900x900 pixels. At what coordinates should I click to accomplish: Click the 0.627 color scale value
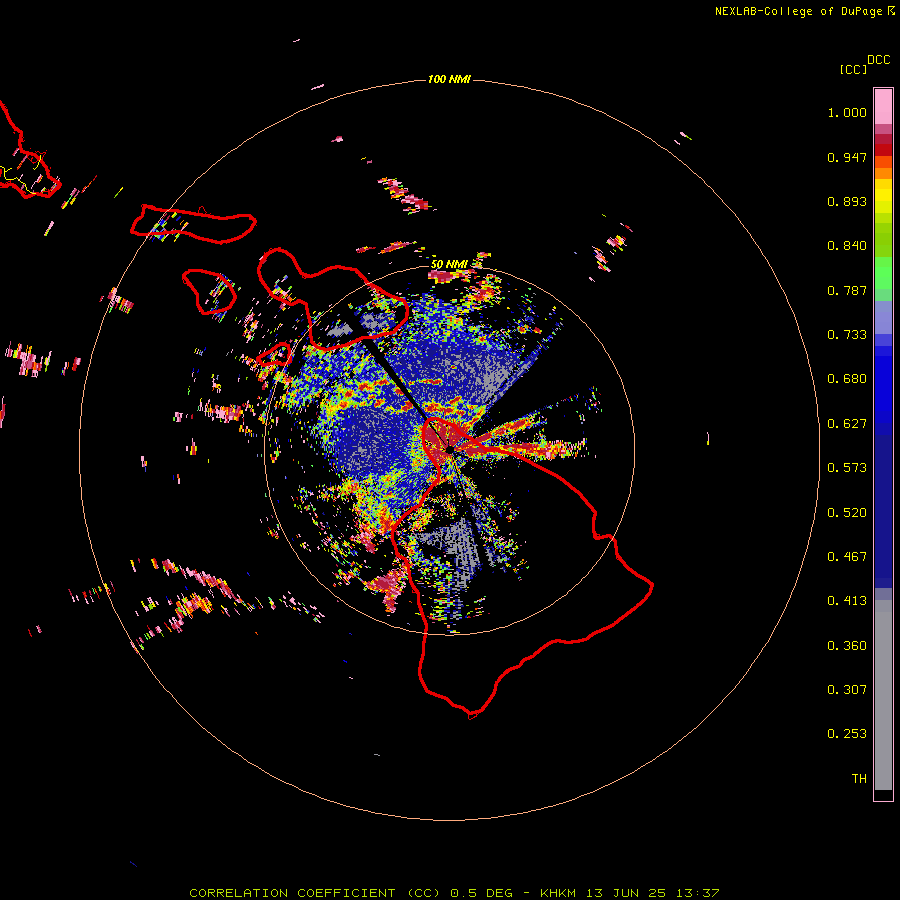click(x=847, y=424)
